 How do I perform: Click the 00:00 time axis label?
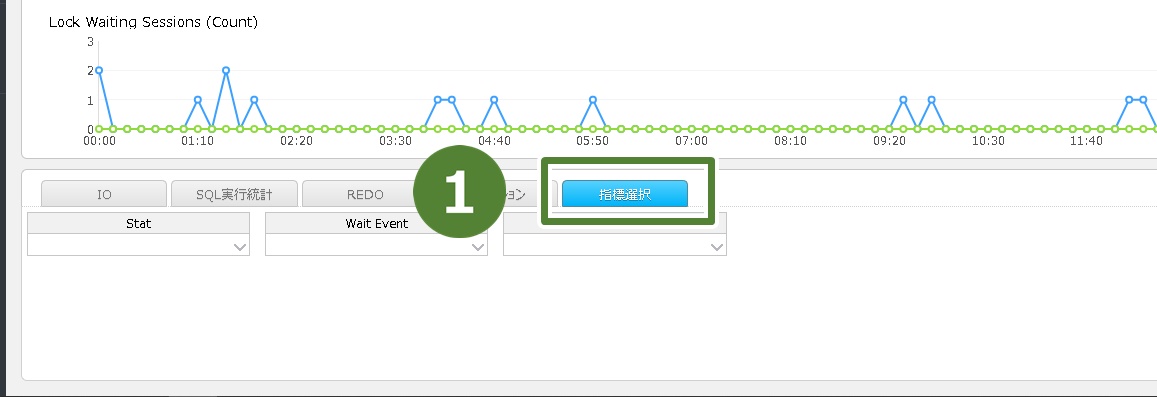click(x=99, y=140)
